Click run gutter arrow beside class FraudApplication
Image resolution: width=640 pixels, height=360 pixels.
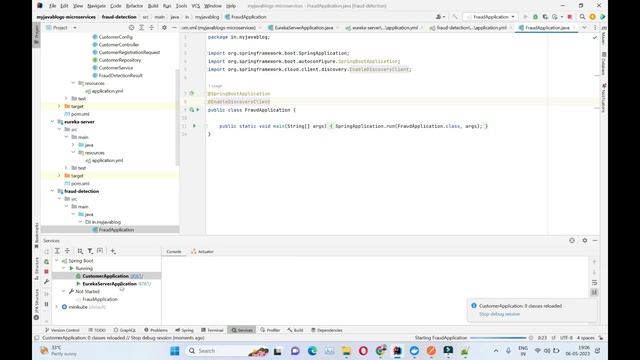[x=198, y=110]
